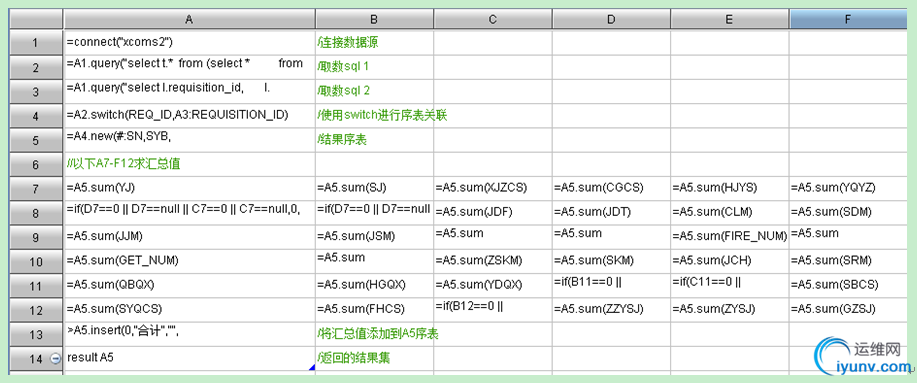Click cell =A2.switch(REQ_ID,A3:REQUISITION_ID)
The width and height of the screenshot is (917, 383).
pyautogui.click(x=189, y=115)
